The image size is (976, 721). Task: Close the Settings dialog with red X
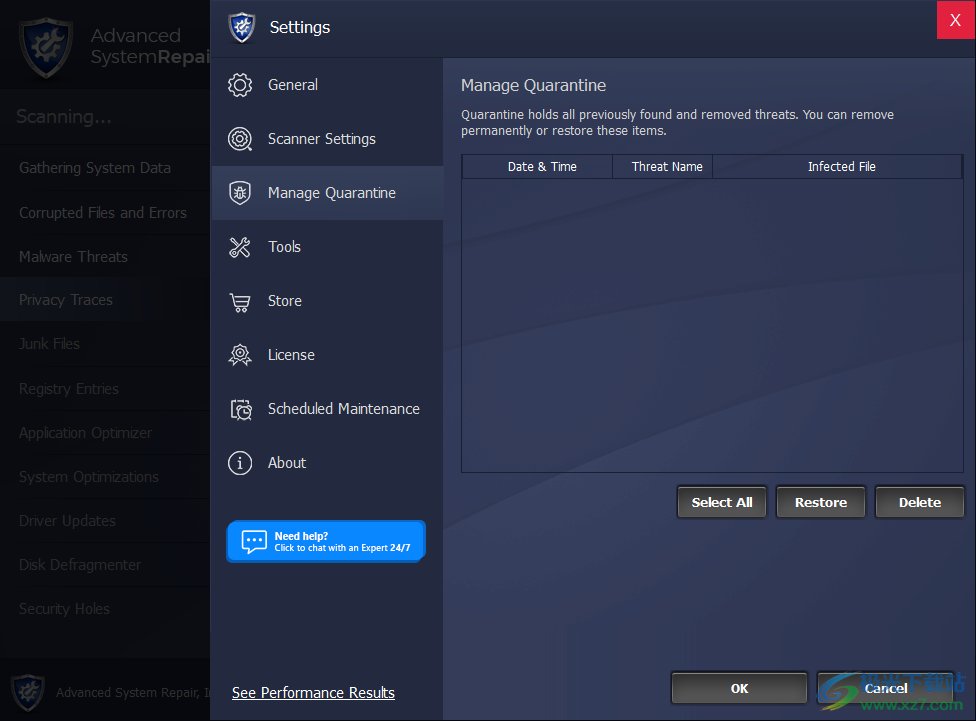click(955, 20)
